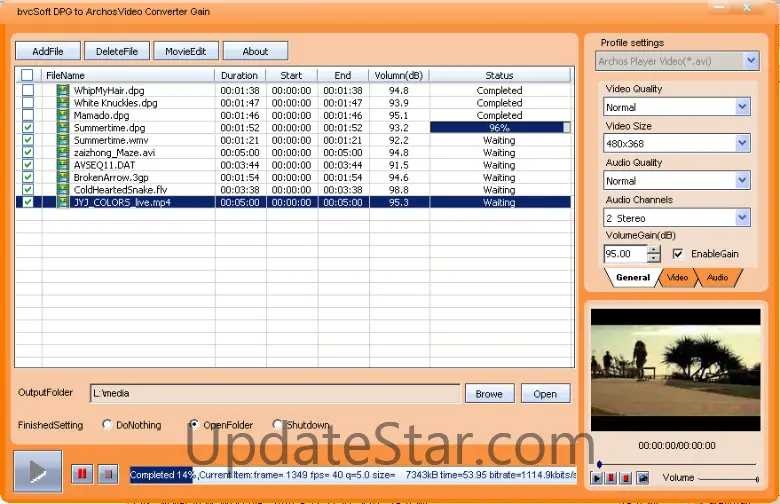This screenshot has width=780, height=504.
Task: Switch to the Audio tab
Action: (717, 278)
